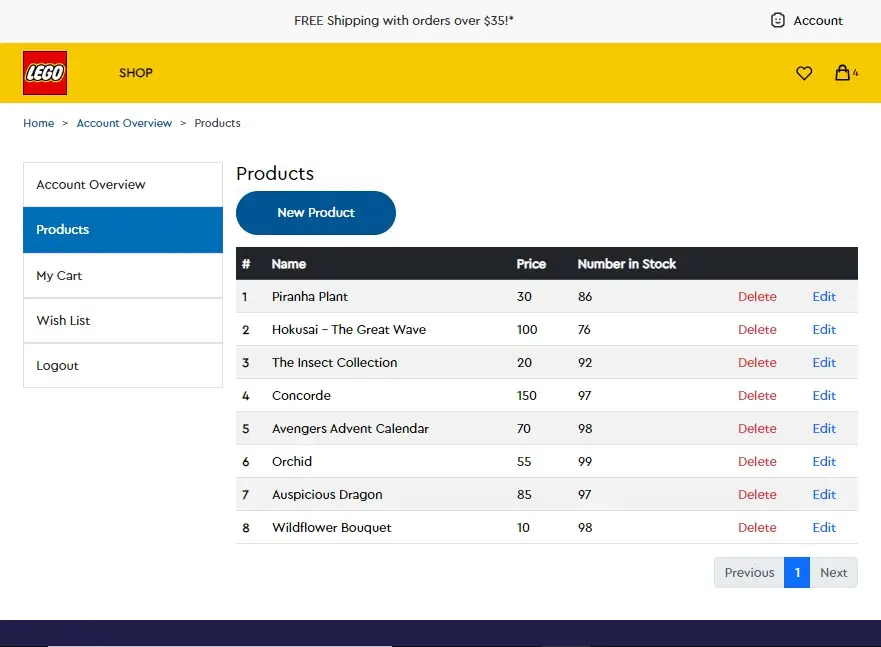This screenshot has width=881, height=647.
Task: Edit the Concorde product
Action: pyautogui.click(x=824, y=396)
